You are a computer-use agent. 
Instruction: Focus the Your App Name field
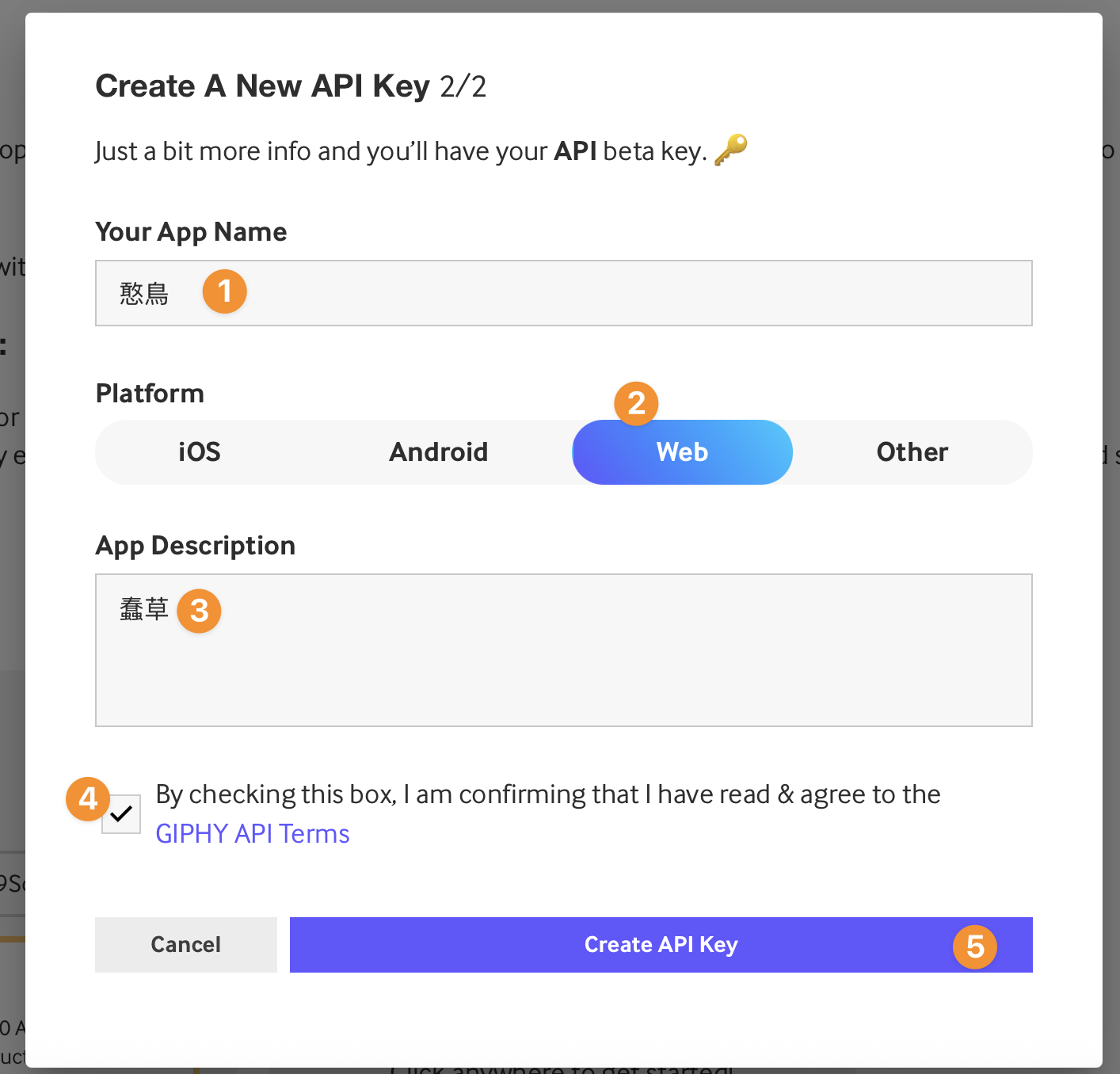[564, 293]
